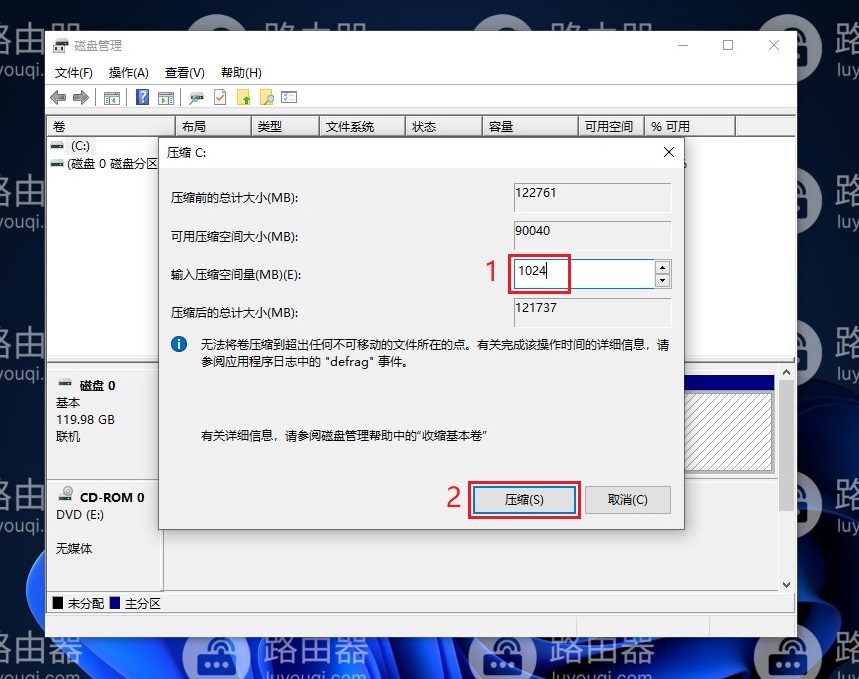Screen dimensions: 859x679
Task: Click the checklist settings toolbar icon
Action: tap(289, 97)
